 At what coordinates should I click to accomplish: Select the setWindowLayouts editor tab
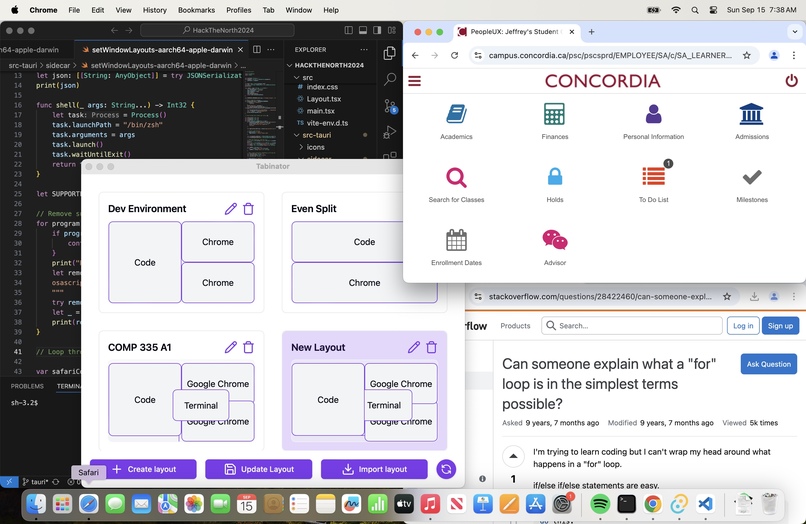[x=162, y=50]
